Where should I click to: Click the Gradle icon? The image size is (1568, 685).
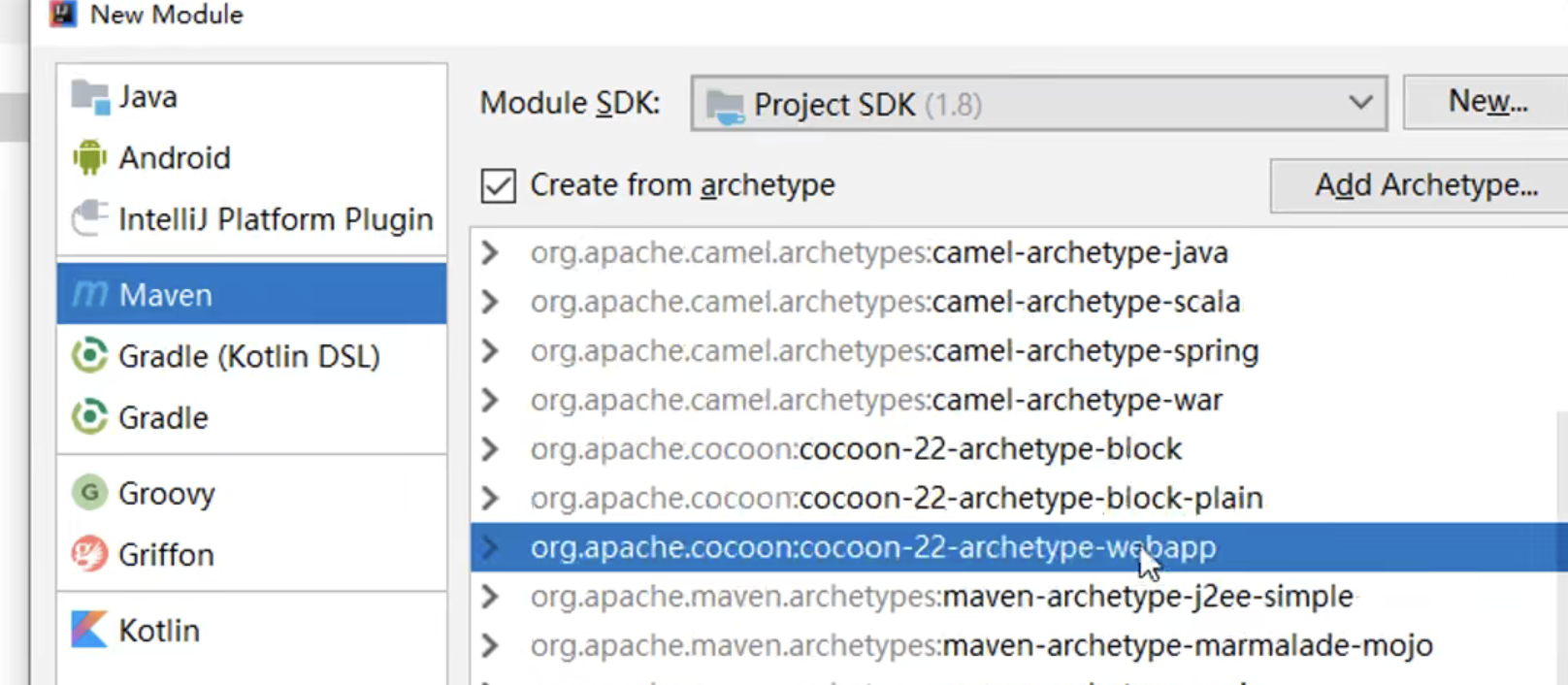[89, 417]
